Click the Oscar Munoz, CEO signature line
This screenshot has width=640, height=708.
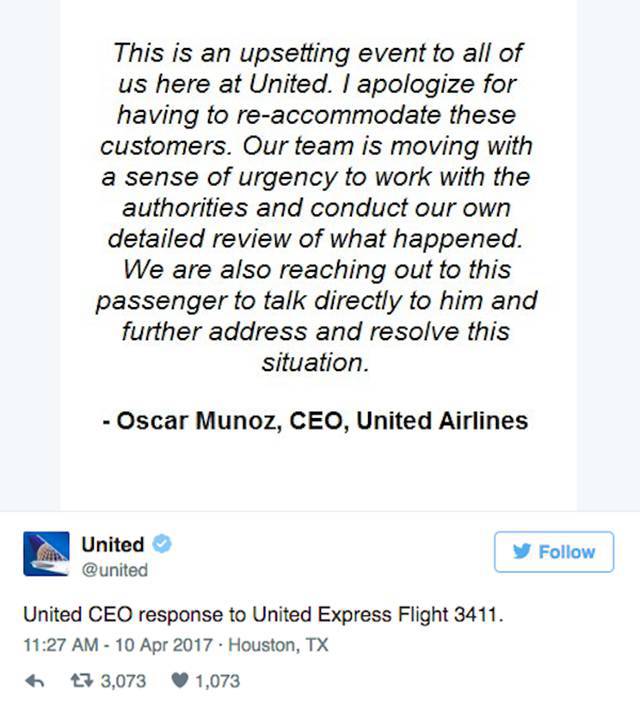pos(315,421)
